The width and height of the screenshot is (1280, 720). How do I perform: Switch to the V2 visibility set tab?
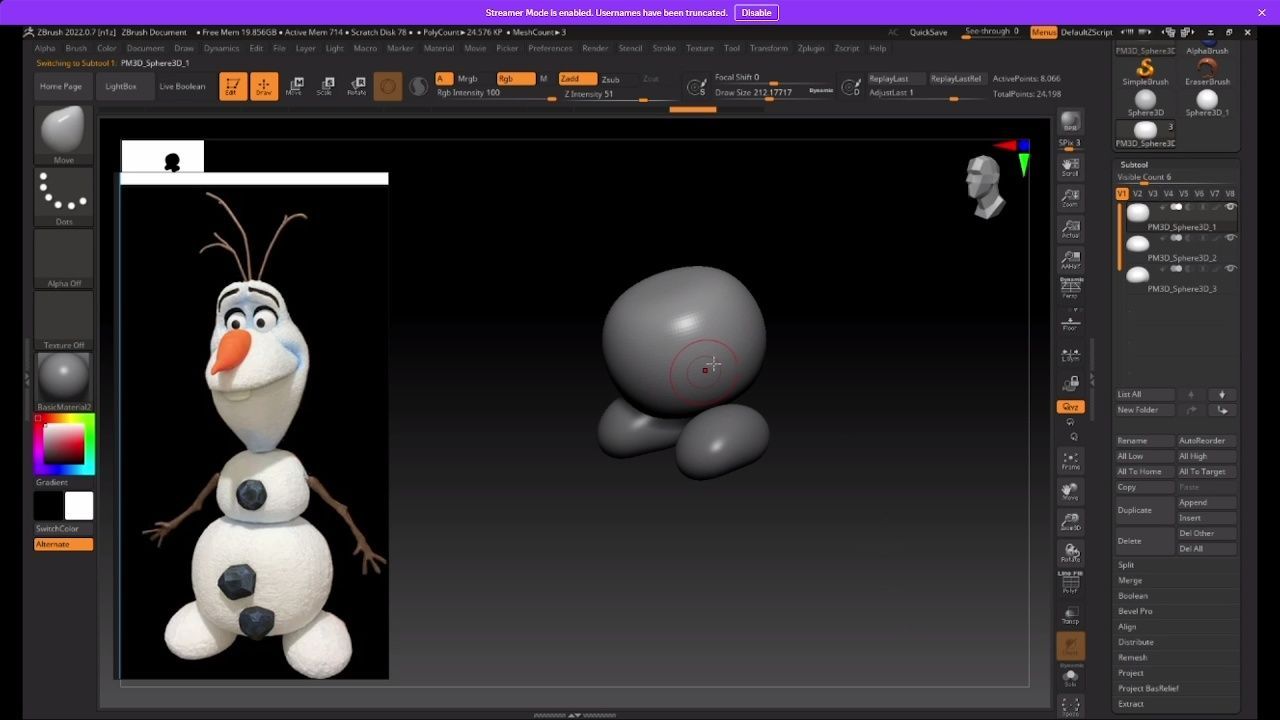[1137, 194]
